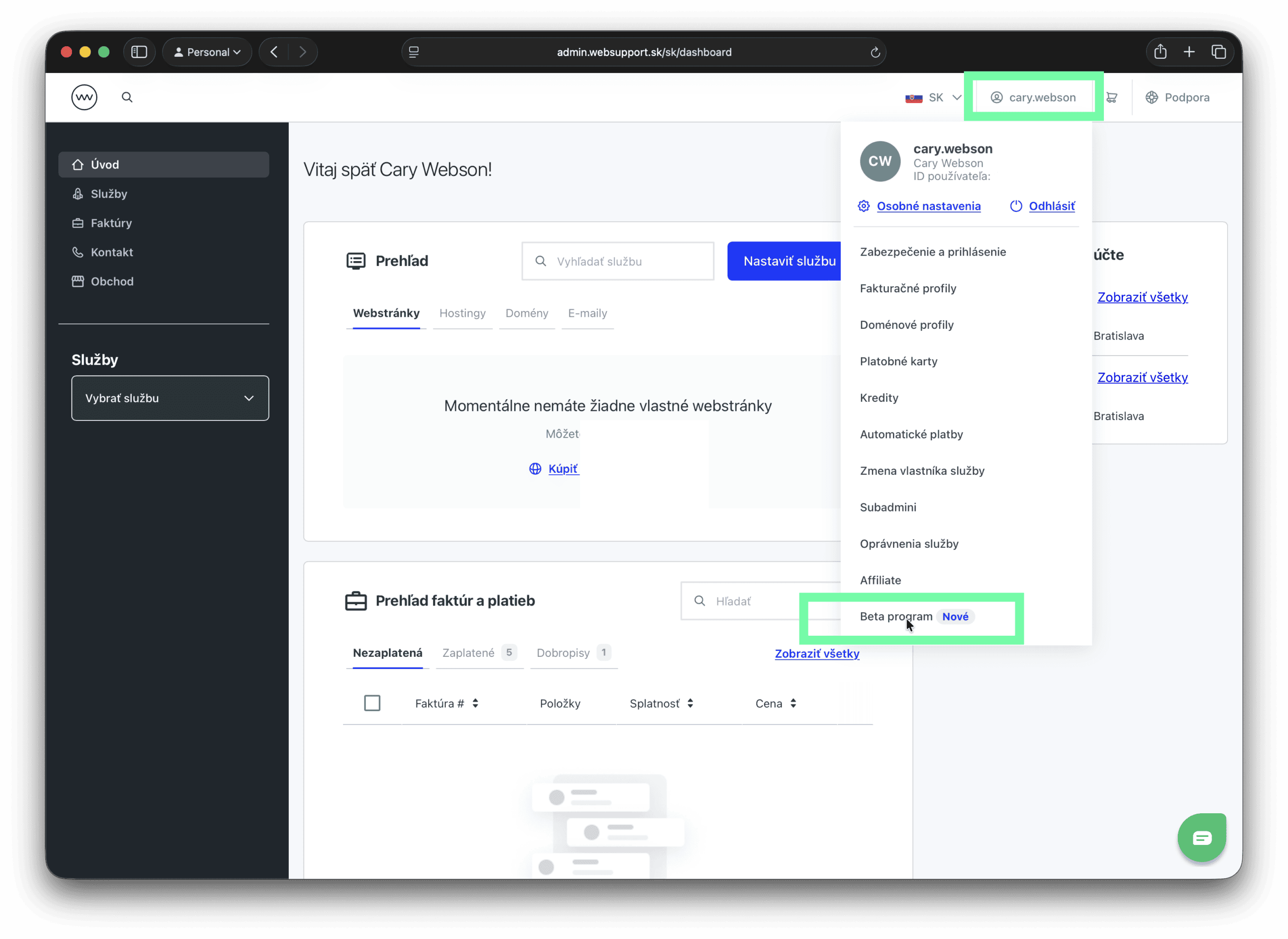Click the Podpora globe icon

coord(1152,97)
